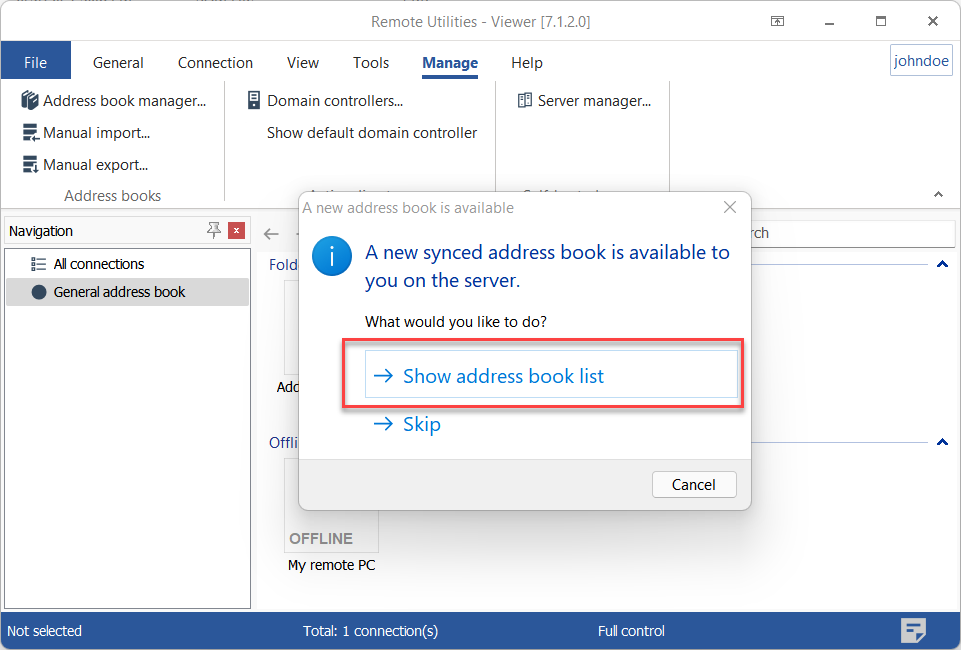Click the Manual import icon
The image size is (961, 650).
[x=30, y=133]
